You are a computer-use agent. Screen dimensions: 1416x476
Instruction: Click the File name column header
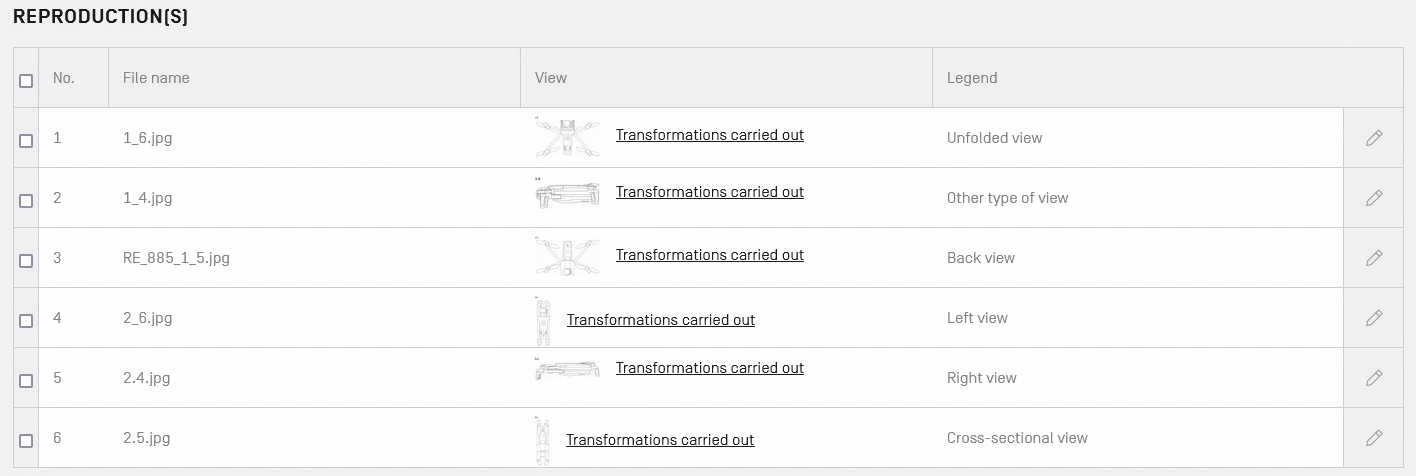point(156,78)
